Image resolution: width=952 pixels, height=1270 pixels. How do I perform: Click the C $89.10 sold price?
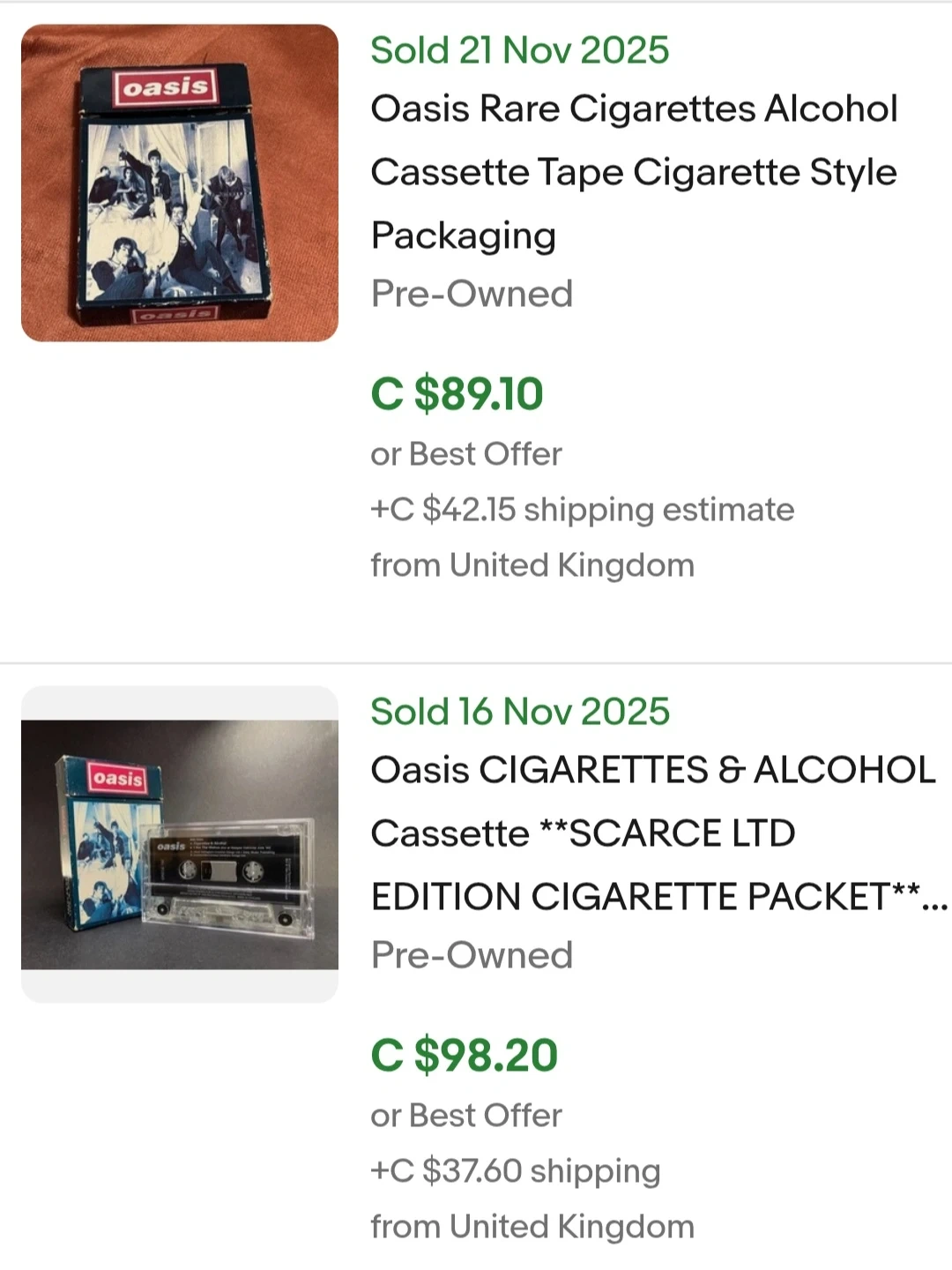(x=457, y=393)
